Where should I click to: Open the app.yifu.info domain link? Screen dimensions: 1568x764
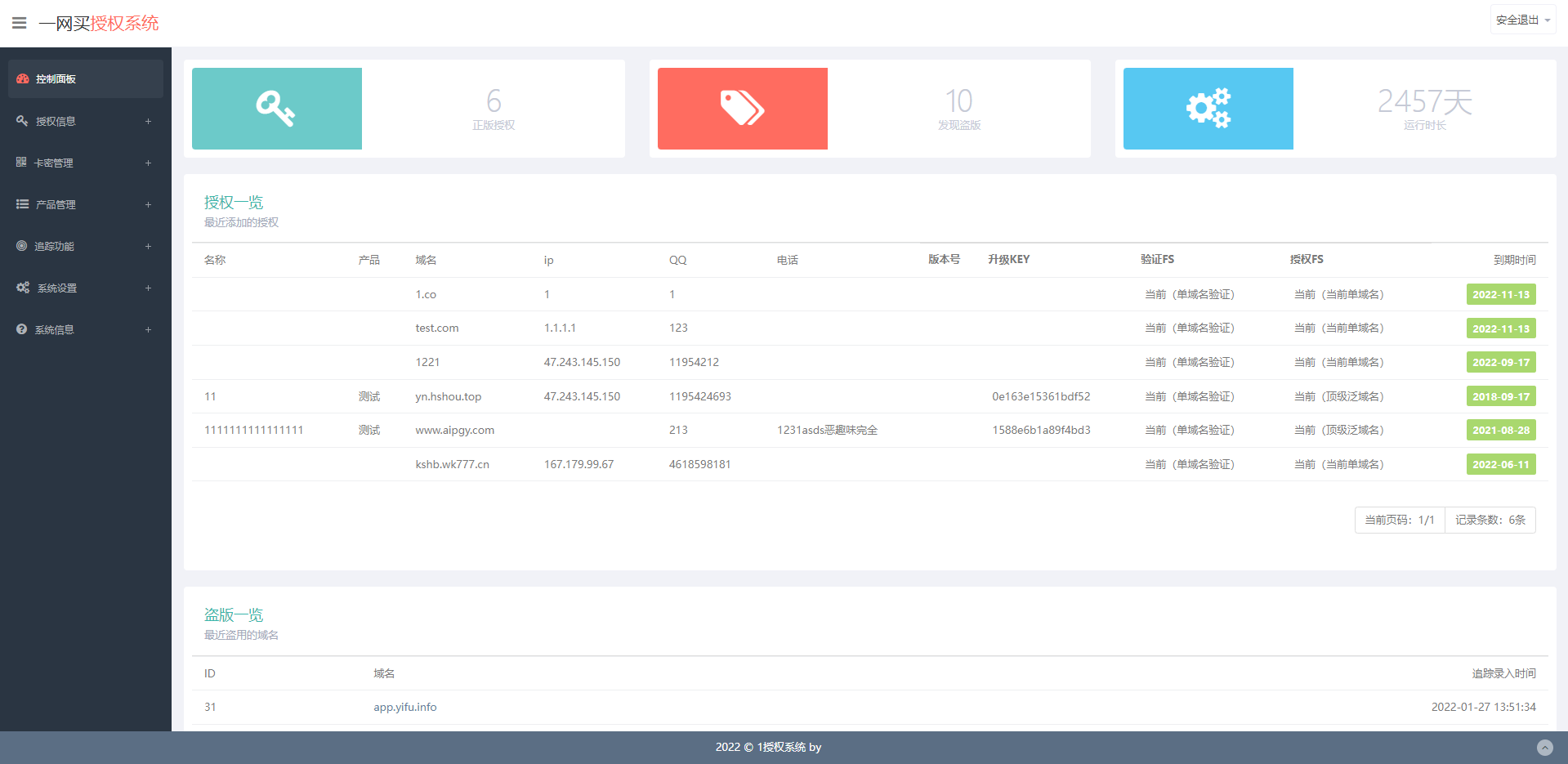coord(405,707)
